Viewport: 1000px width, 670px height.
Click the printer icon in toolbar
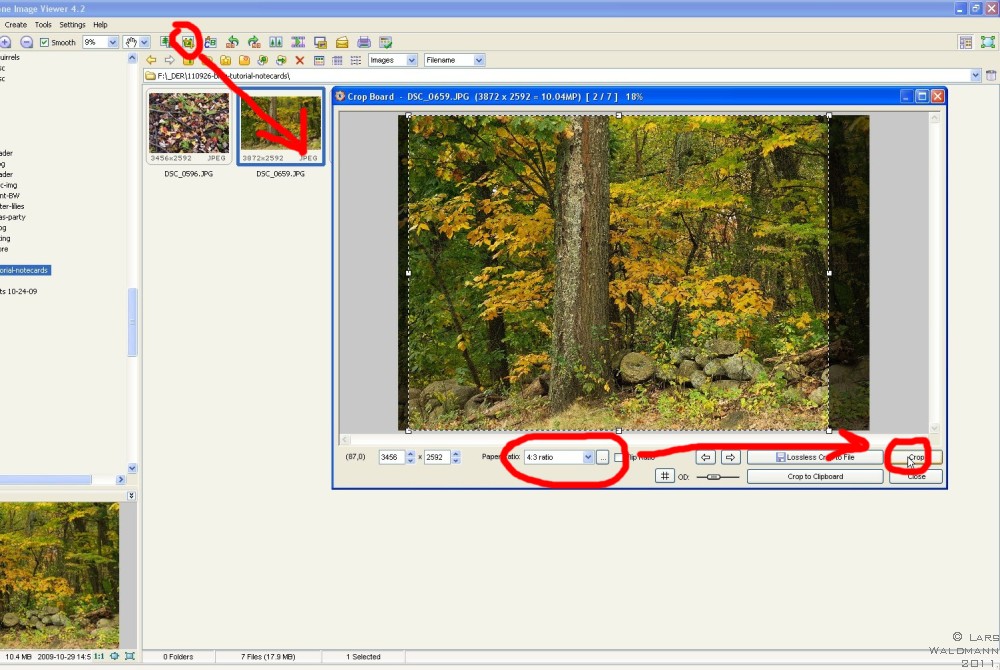tap(364, 42)
